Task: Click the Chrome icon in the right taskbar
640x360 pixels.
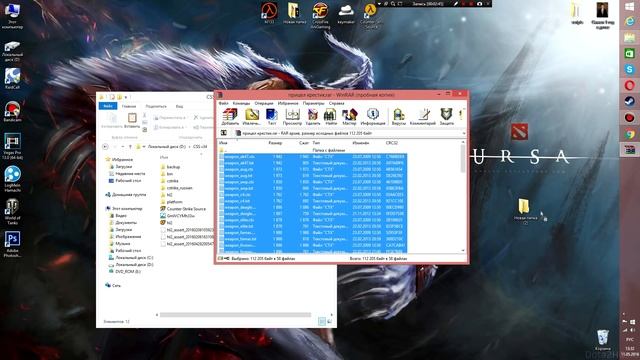Action: coord(630,134)
